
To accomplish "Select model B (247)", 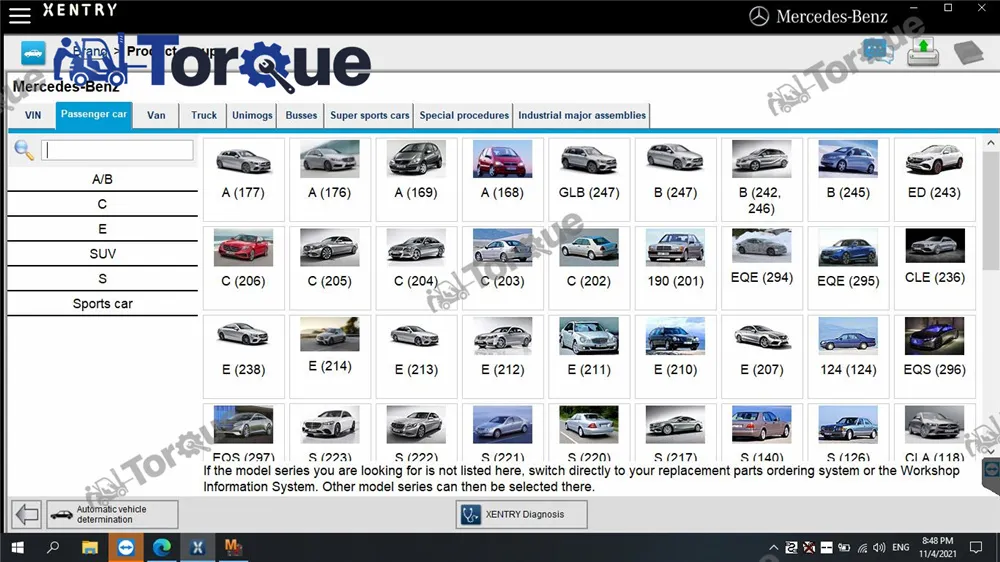I will pyautogui.click(x=675, y=179).
